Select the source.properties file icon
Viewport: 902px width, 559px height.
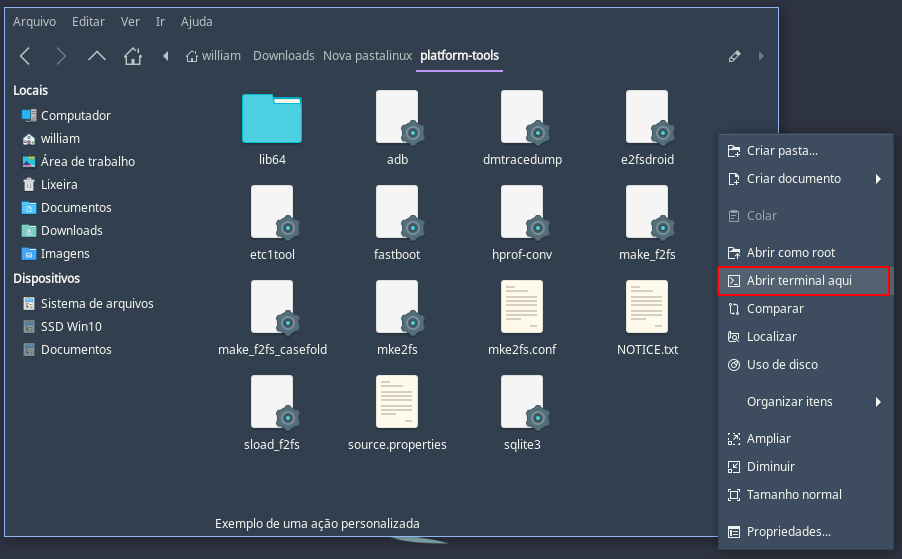(x=397, y=401)
